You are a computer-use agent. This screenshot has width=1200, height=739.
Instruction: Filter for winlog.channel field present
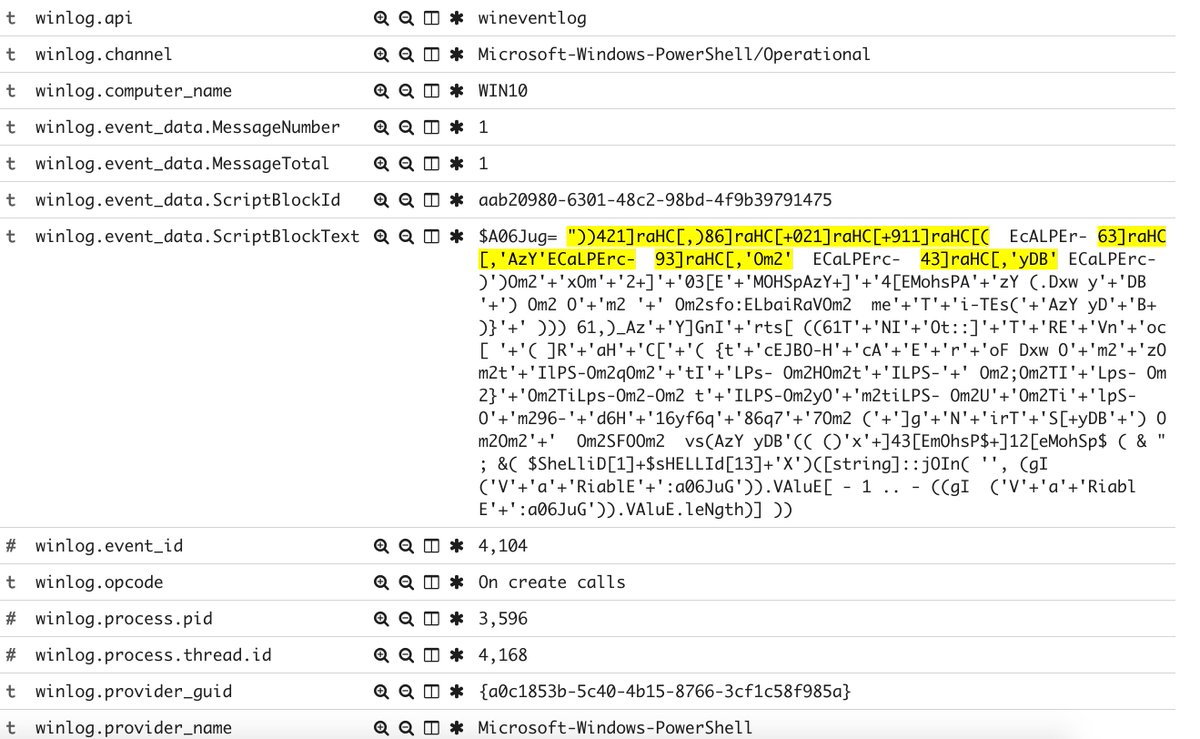click(x=457, y=54)
